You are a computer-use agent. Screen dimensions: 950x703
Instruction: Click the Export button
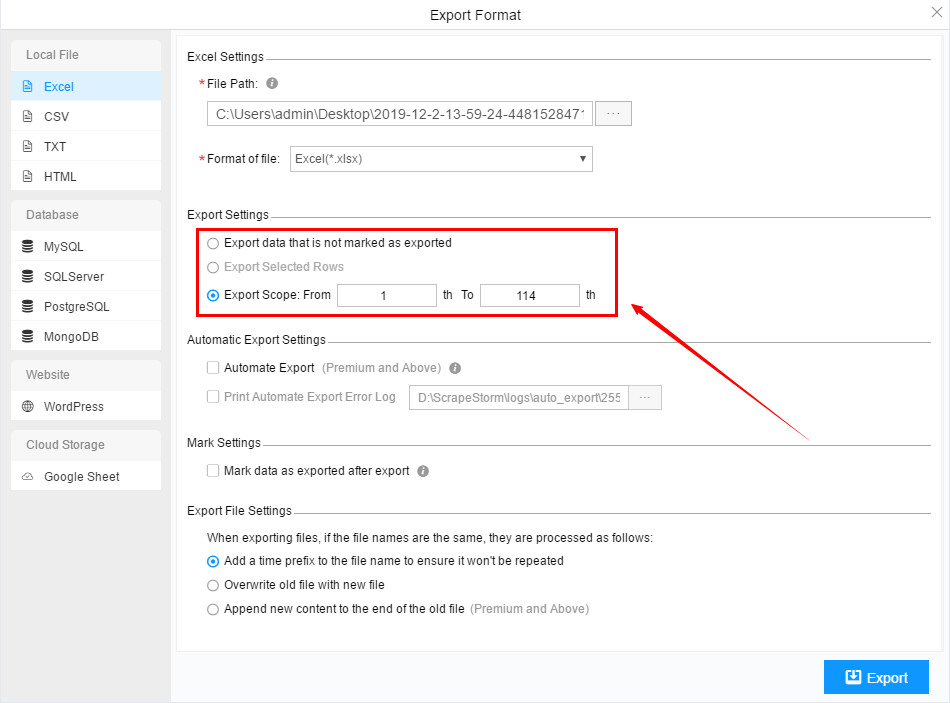tap(876, 677)
